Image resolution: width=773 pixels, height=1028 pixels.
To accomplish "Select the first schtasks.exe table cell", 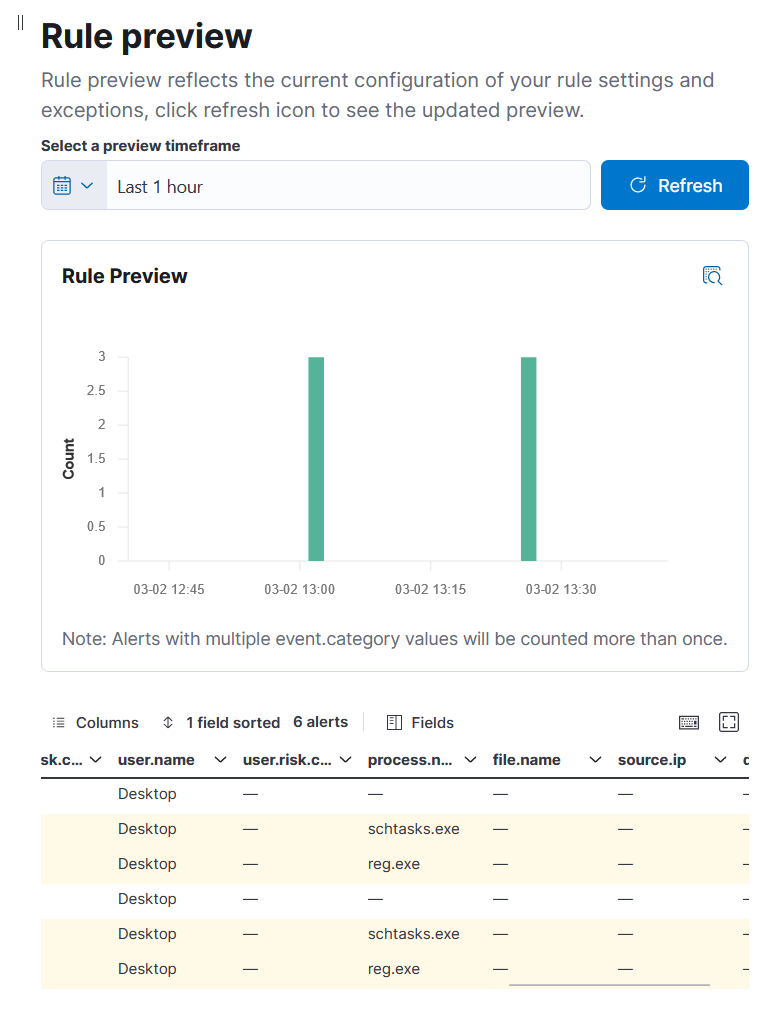I will point(414,829).
